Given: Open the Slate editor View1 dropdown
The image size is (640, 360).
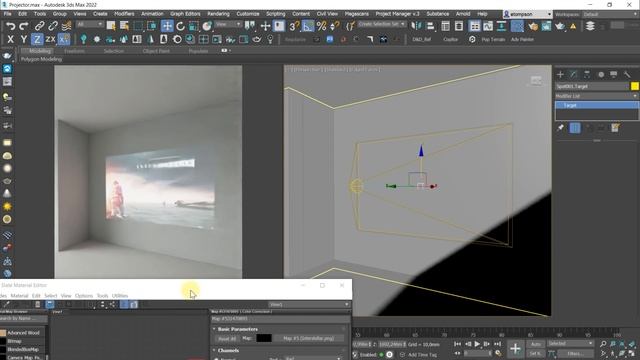Looking at the screenshot, I should point(309,304).
